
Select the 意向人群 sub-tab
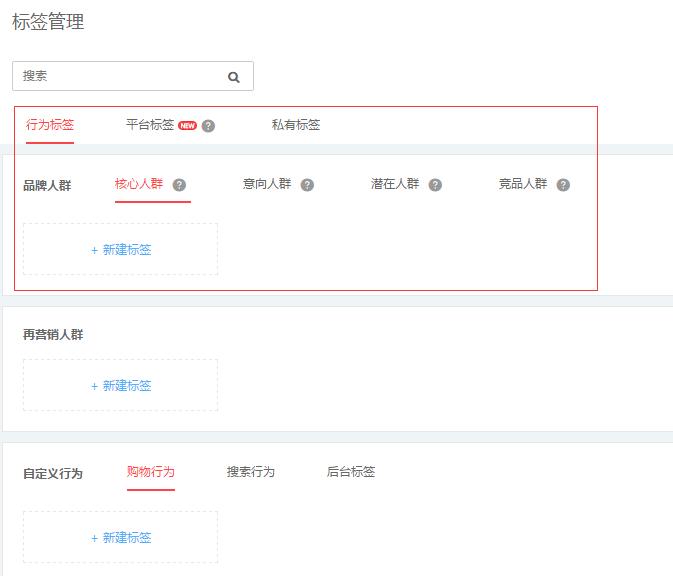[x=267, y=184]
